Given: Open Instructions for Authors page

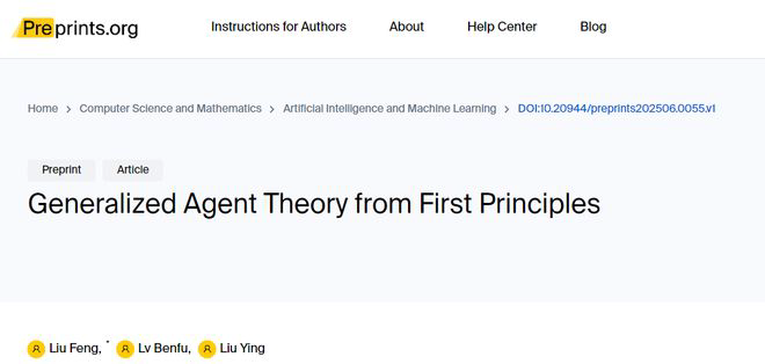Looking at the screenshot, I should [279, 26].
